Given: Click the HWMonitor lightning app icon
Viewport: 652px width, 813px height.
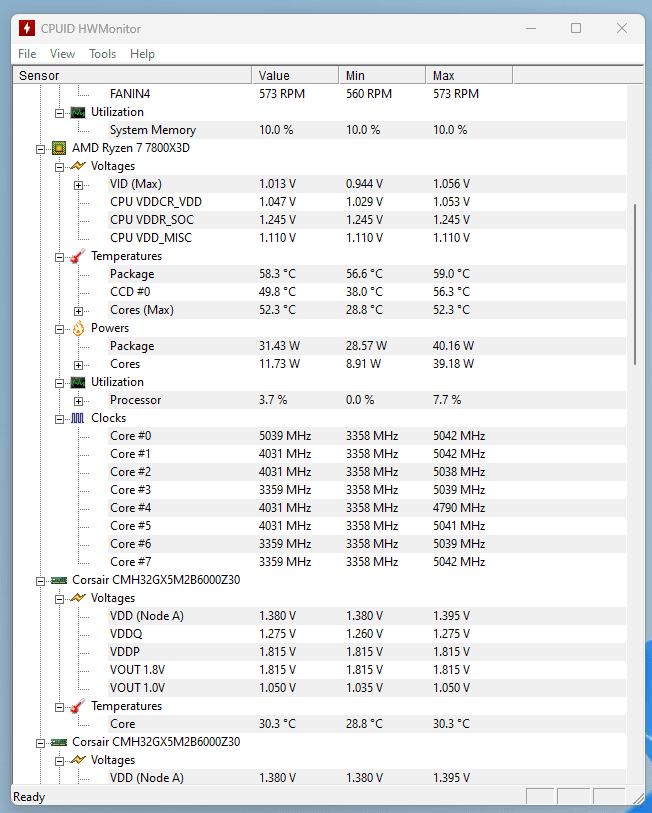Looking at the screenshot, I should point(27,28).
